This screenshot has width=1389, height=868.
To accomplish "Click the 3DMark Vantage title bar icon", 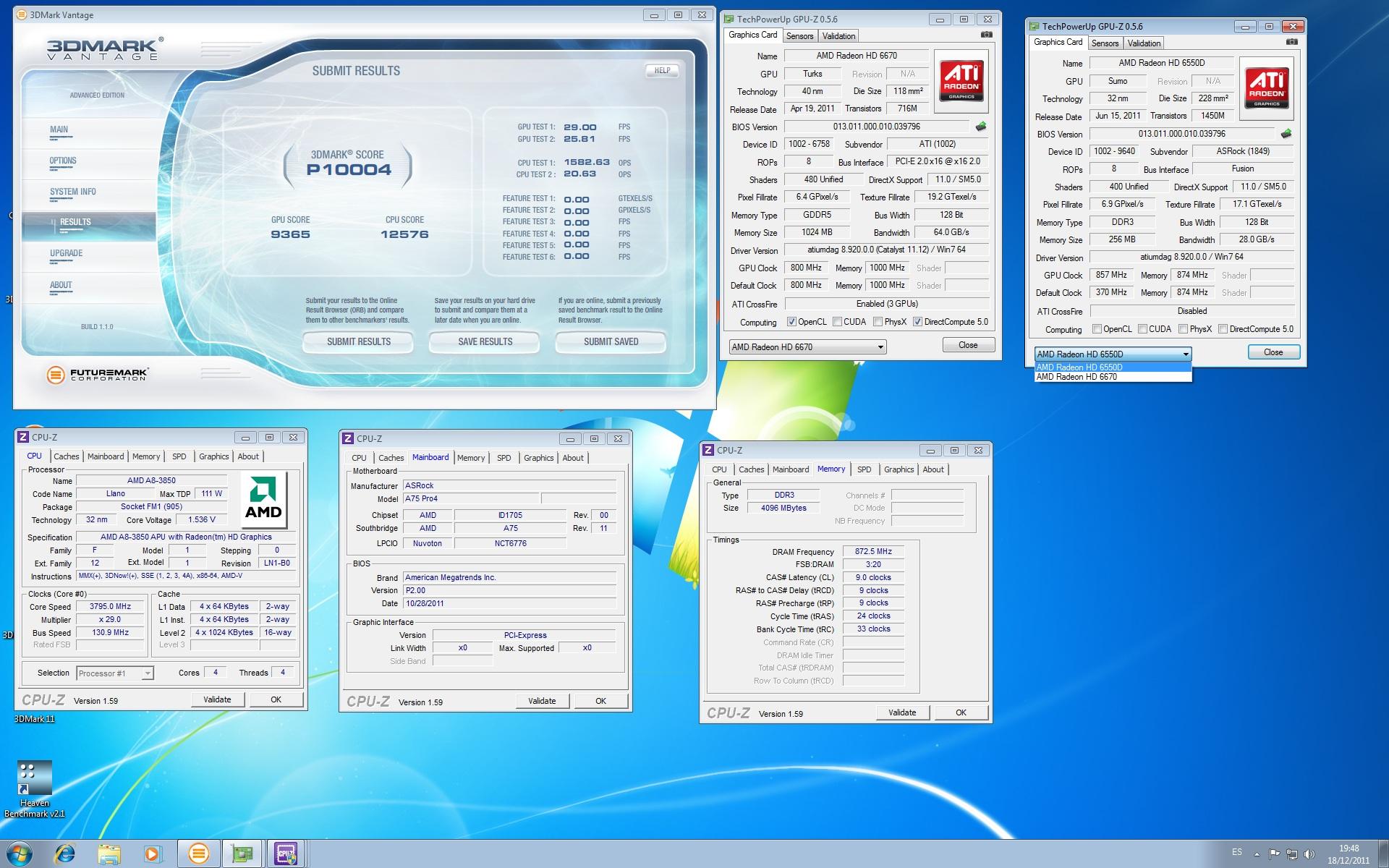I will 21,14.
